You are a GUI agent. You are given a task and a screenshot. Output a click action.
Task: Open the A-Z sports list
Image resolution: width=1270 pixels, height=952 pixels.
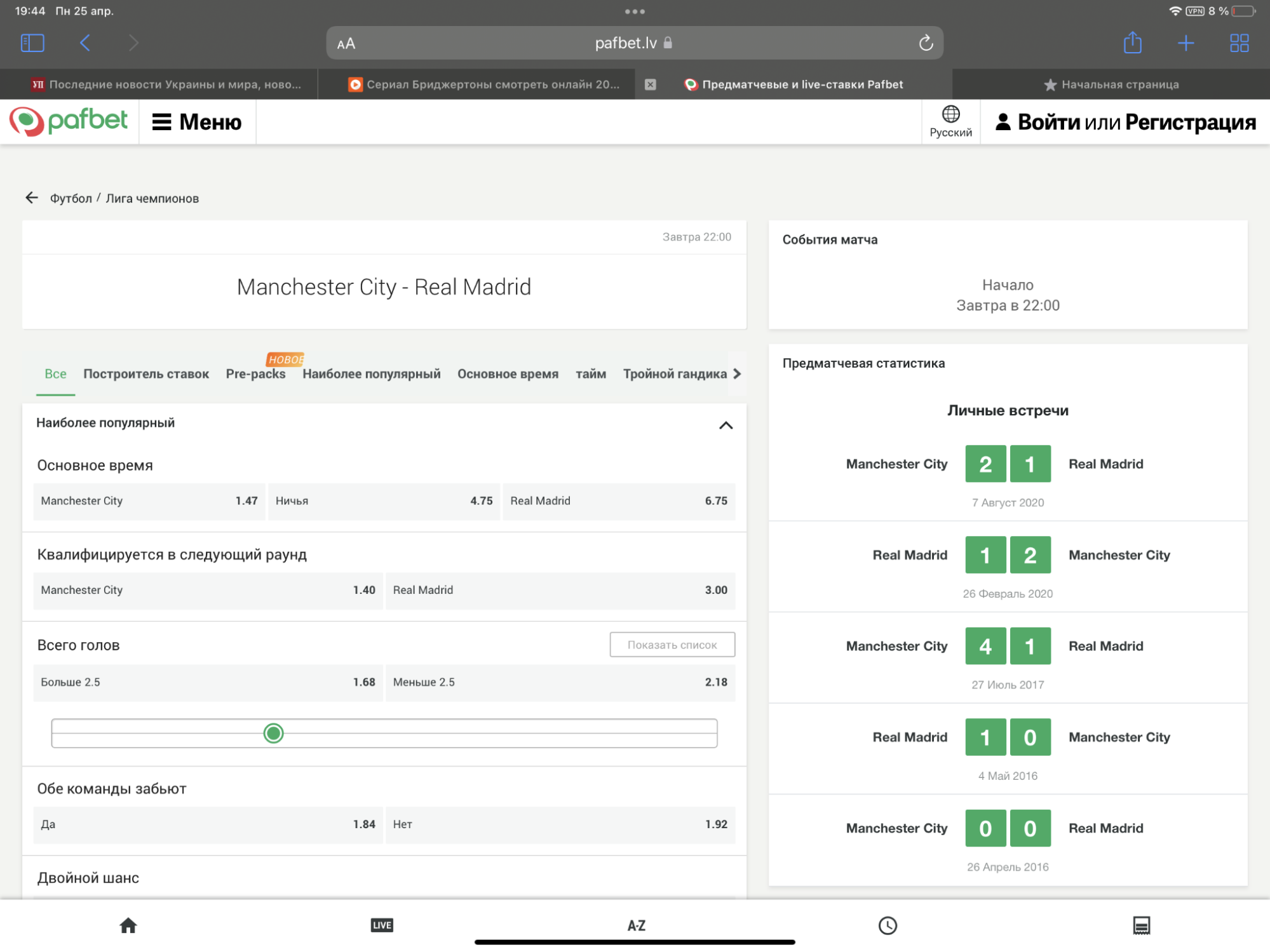(636, 926)
